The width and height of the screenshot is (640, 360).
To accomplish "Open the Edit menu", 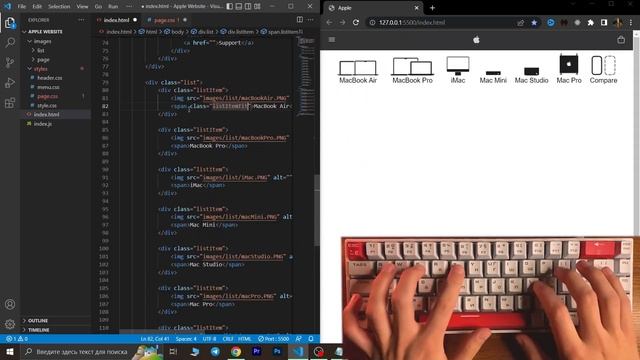I will click(37, 7).
